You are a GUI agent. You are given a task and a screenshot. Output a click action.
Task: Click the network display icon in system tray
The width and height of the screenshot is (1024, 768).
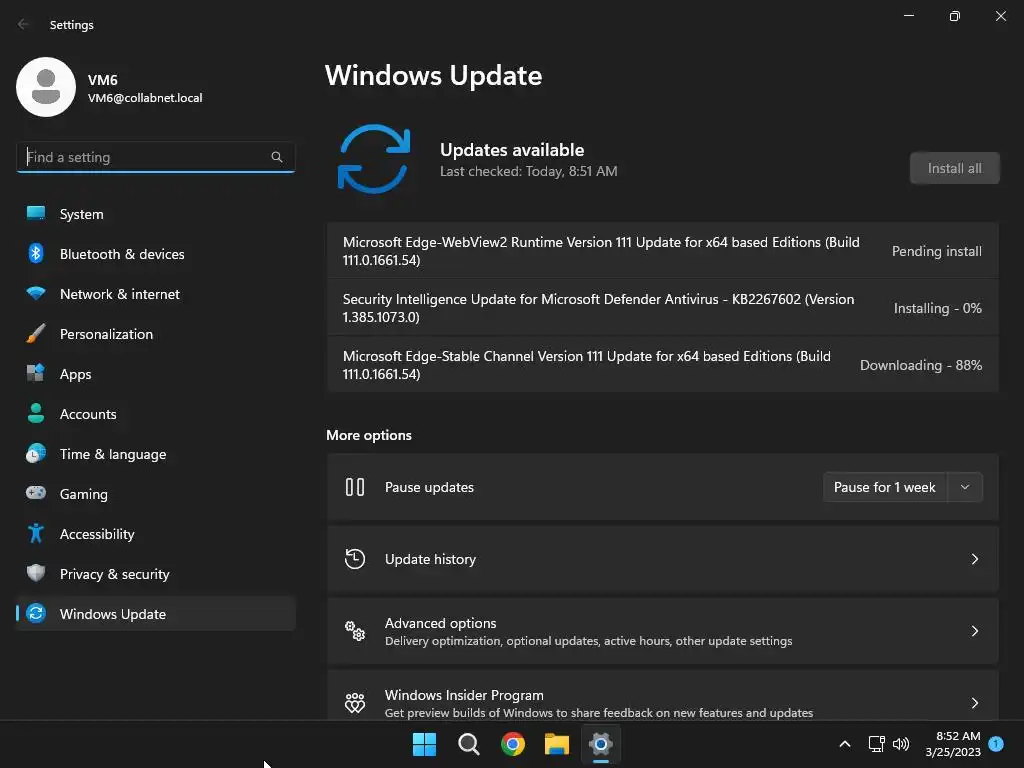coord(876,744)
